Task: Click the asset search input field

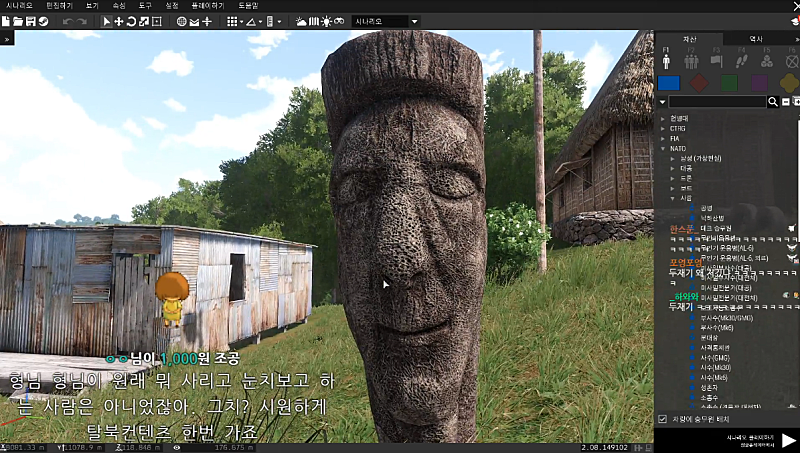Action: [x=716, y=102]
